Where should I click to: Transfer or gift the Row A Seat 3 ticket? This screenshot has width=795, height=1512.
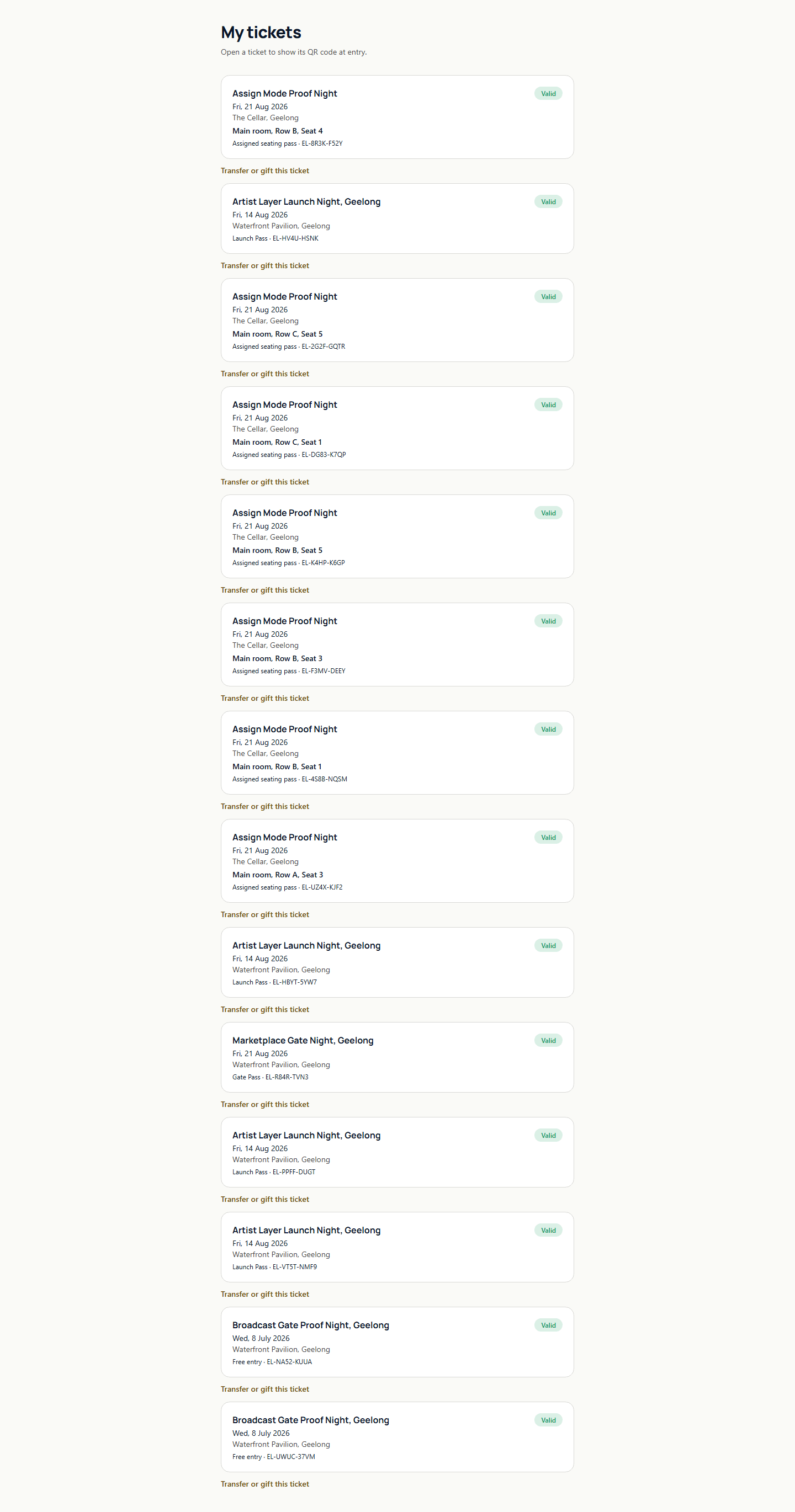[x=265, y=914]
